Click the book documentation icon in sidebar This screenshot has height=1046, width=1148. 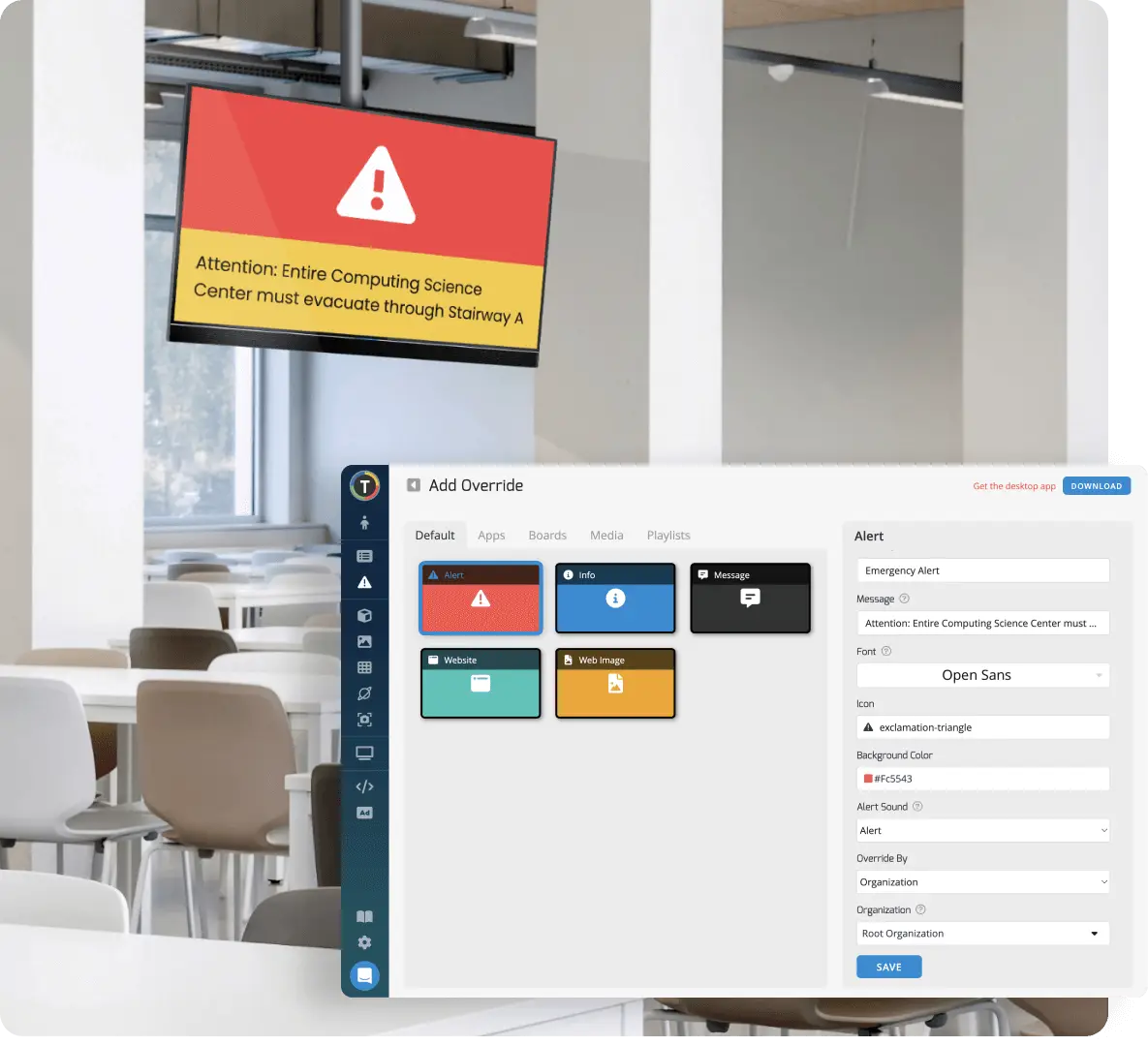click(x=364, y=916)
